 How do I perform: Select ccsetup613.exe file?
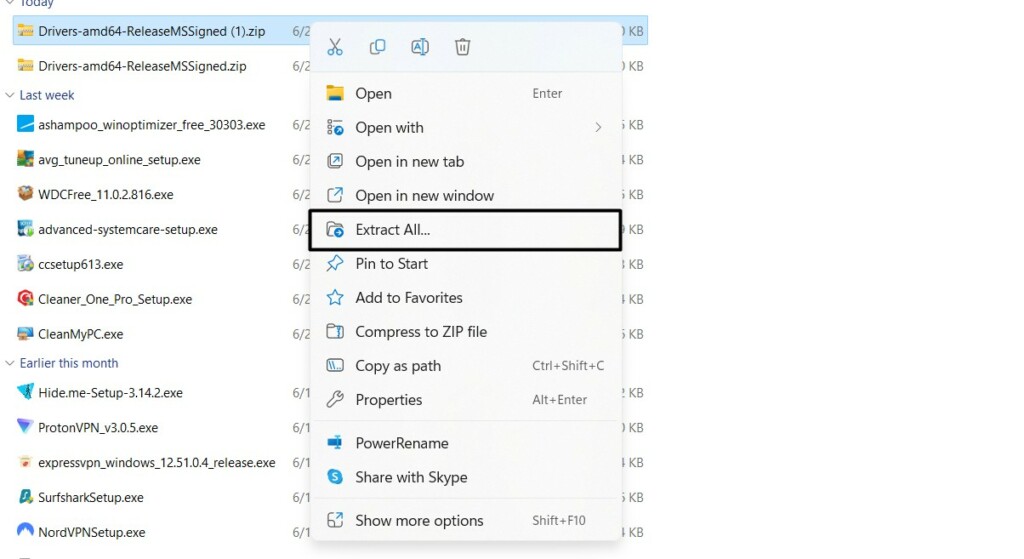tap(80, 265)
